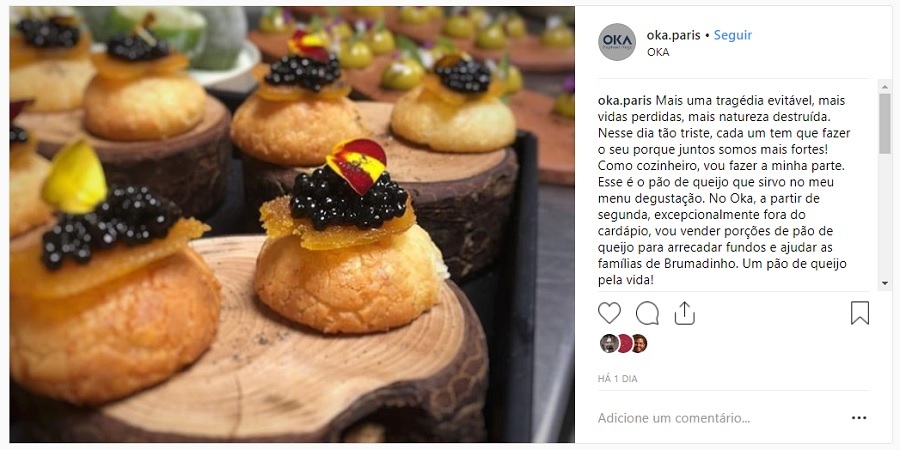Open OKA location label under username
This screenshot has width=900, height=450.
(x=658, y=52)
